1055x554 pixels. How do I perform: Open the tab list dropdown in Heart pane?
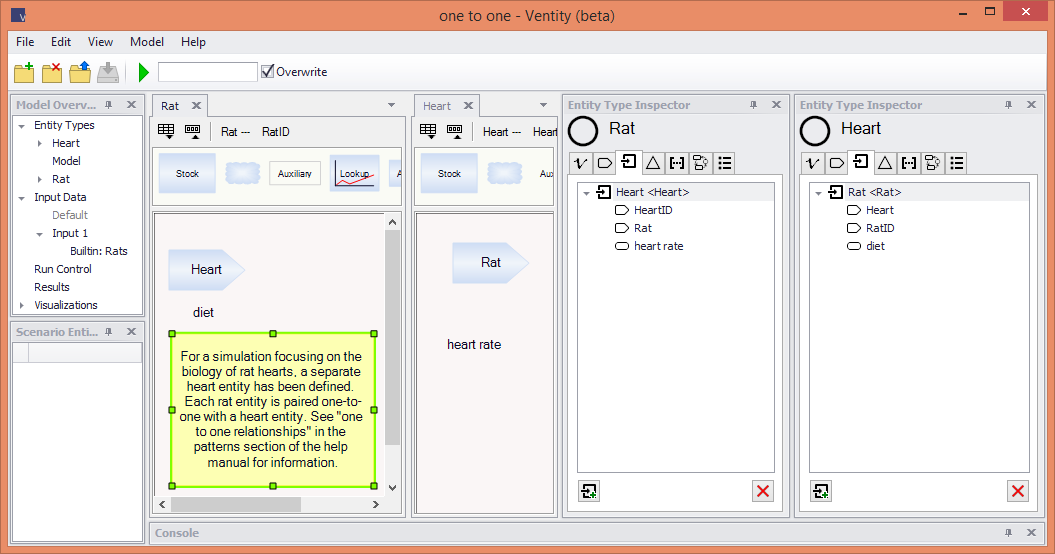(x=543, y=105)
